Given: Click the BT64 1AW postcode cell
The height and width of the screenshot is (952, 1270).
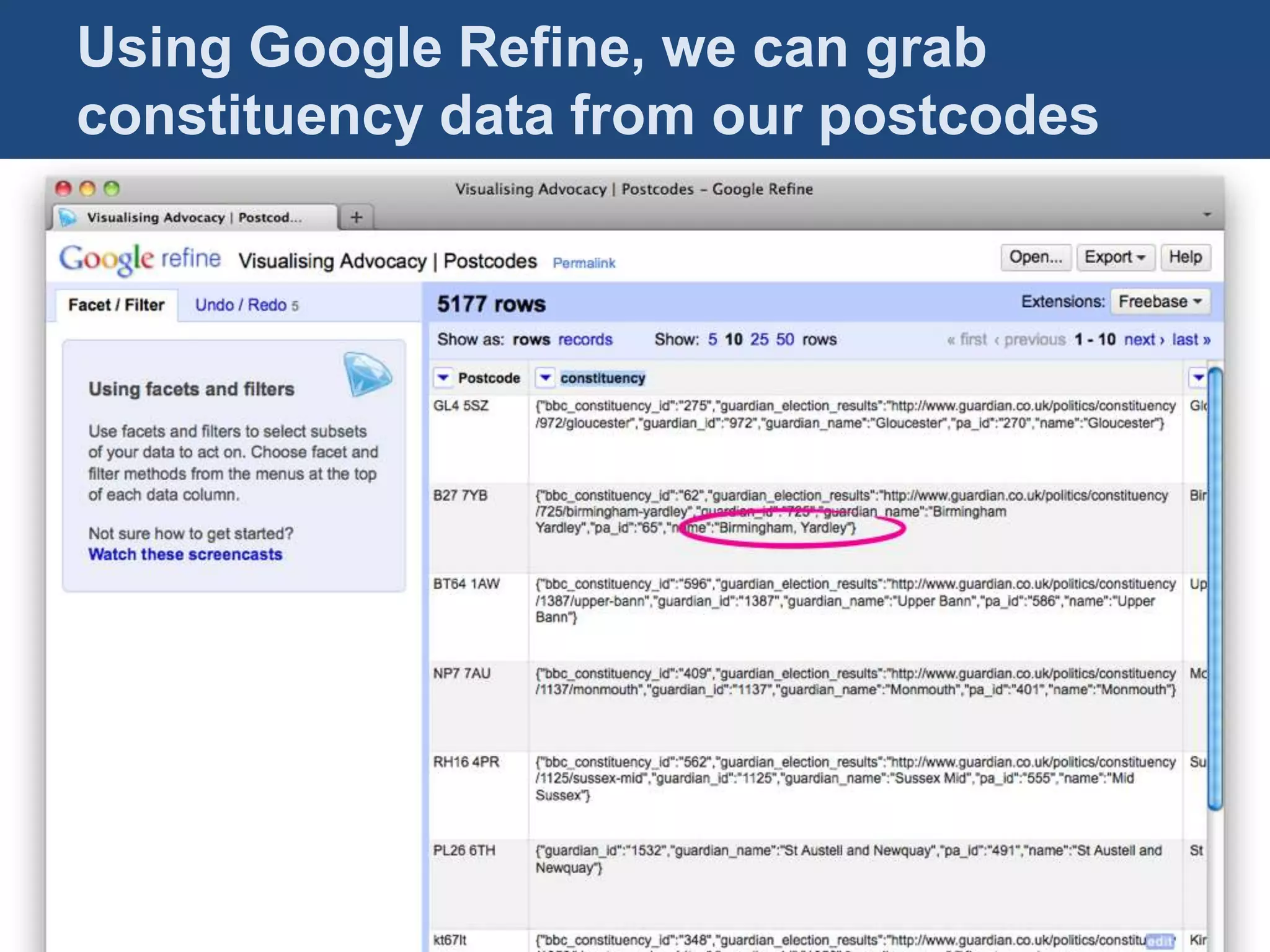Looking at the screenshot, I should 479,617.
